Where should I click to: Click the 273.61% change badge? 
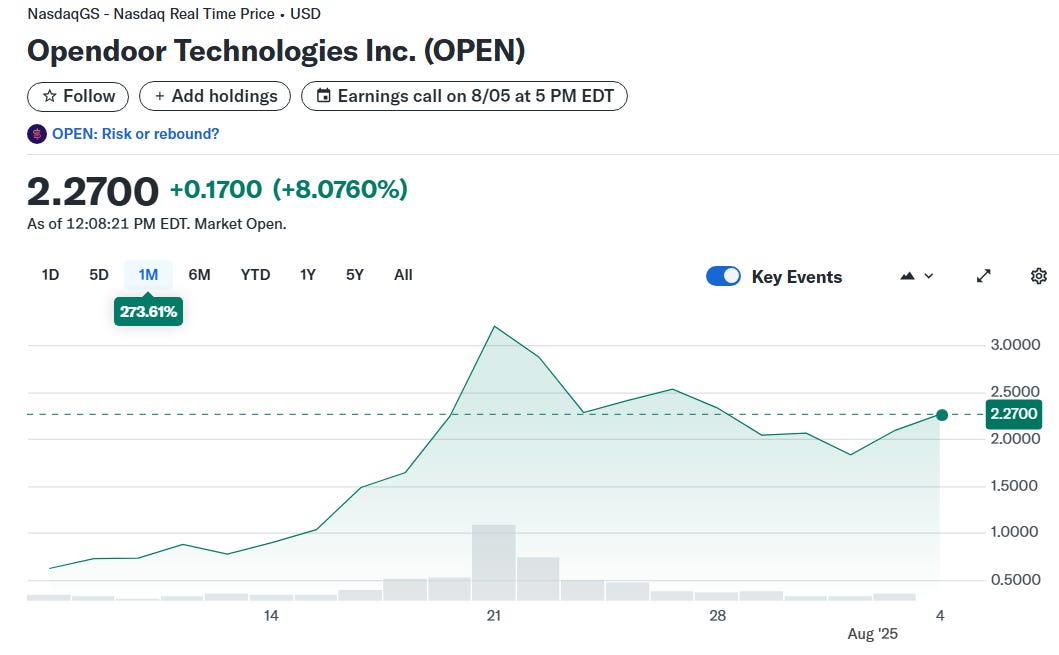click(x=148, y=311)
